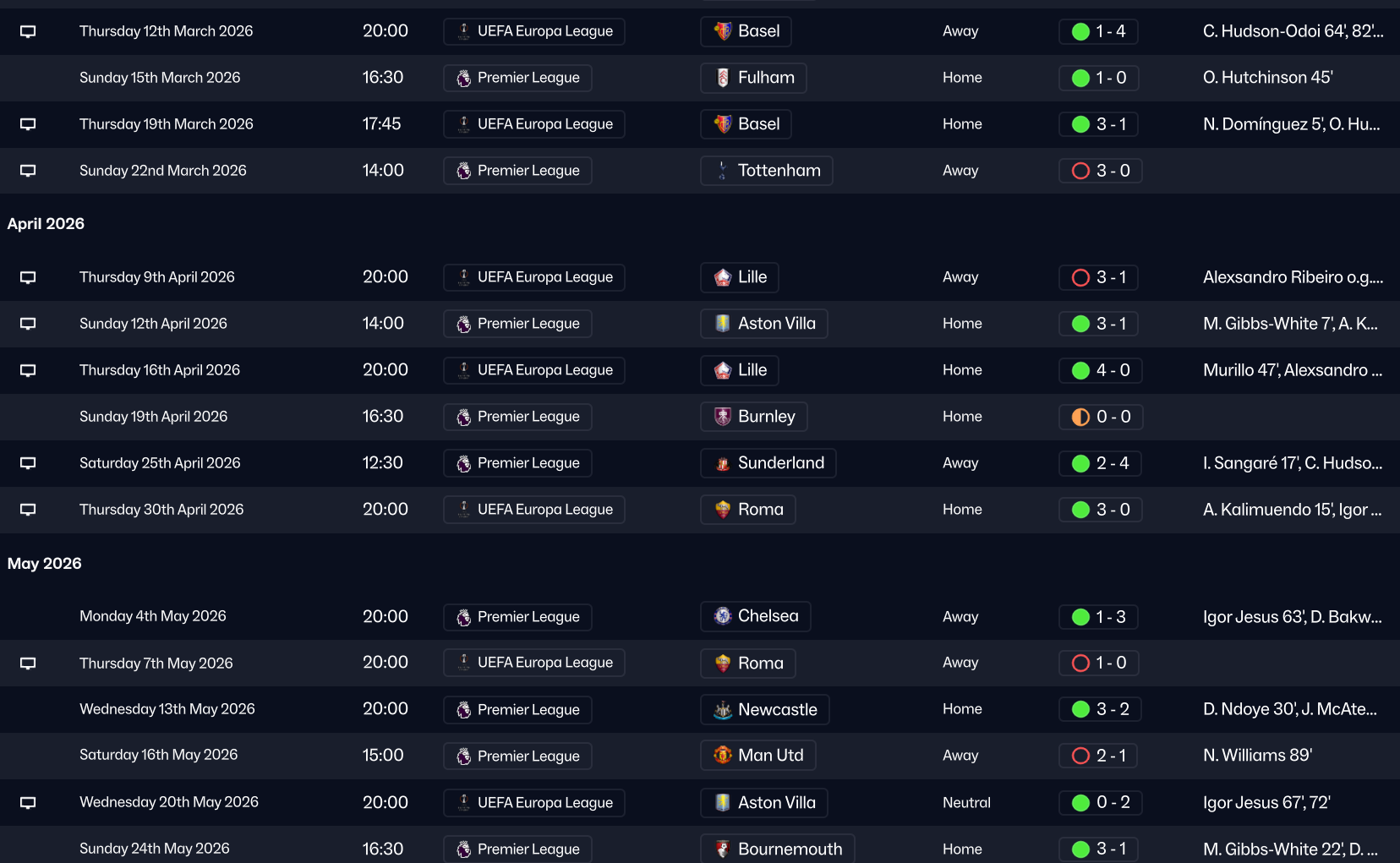The height and width of the screenshot is (863, 1400).
Task: Click the May 2026 month header
Action: (45, 564)
